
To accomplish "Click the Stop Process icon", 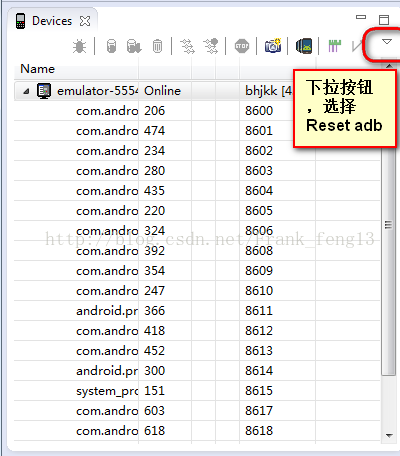I will tap(242, 46).
